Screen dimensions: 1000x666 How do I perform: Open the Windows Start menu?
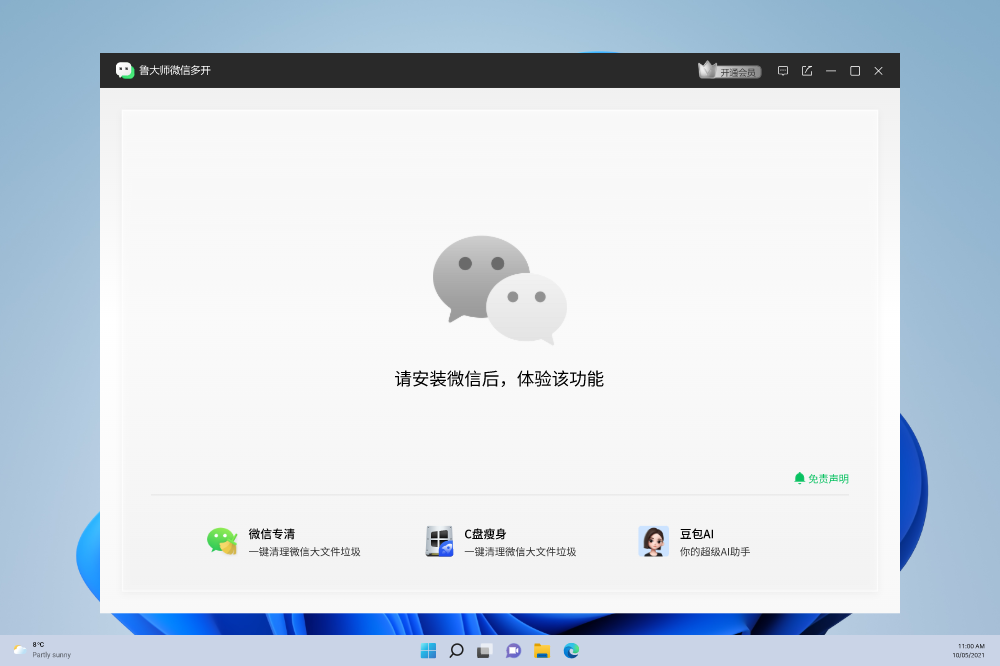coord(428,650)
